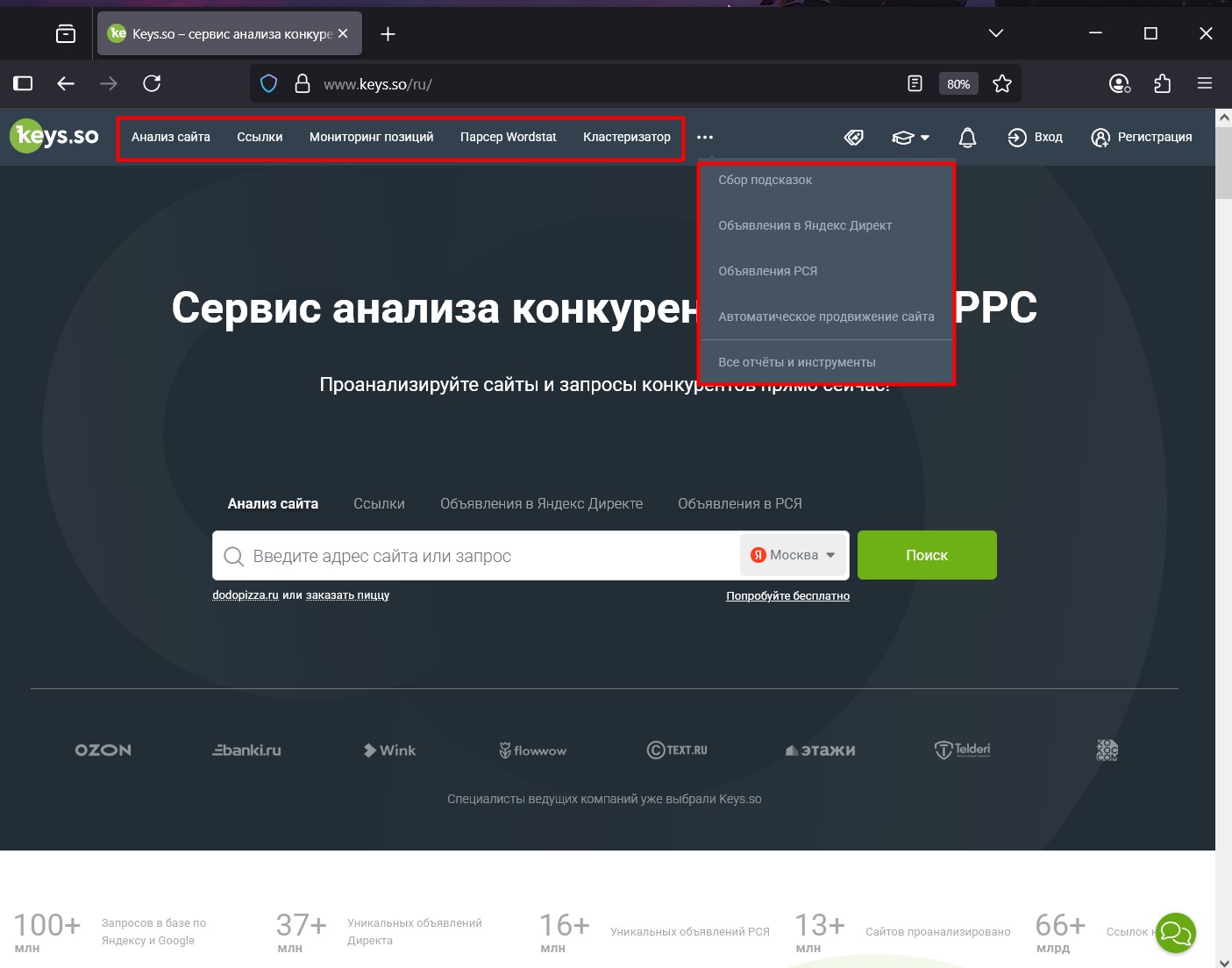Image resolution: width=1232 pixels, height=968 pixels.
Task: Open the pricing tag icon in the header
Action: [x=852, y=137]
